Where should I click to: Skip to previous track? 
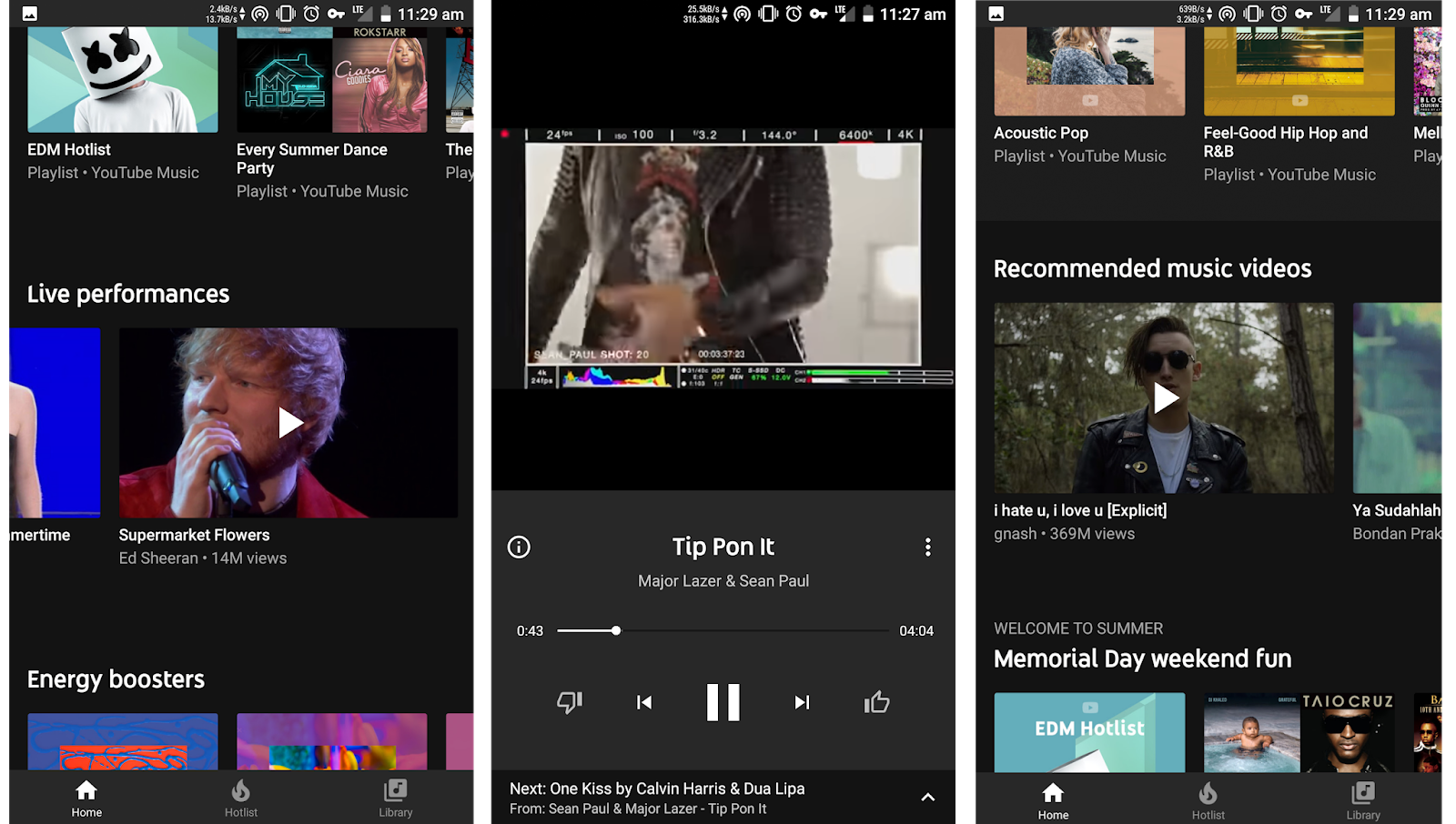pos(644,702)
